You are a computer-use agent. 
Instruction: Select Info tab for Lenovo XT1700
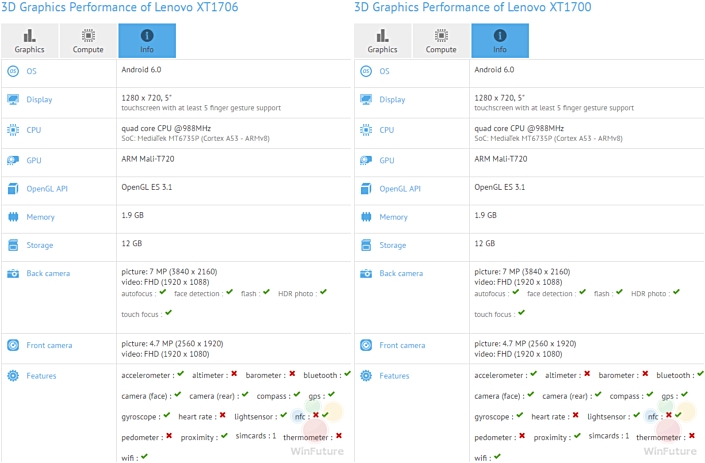click(x=500, y=41)
